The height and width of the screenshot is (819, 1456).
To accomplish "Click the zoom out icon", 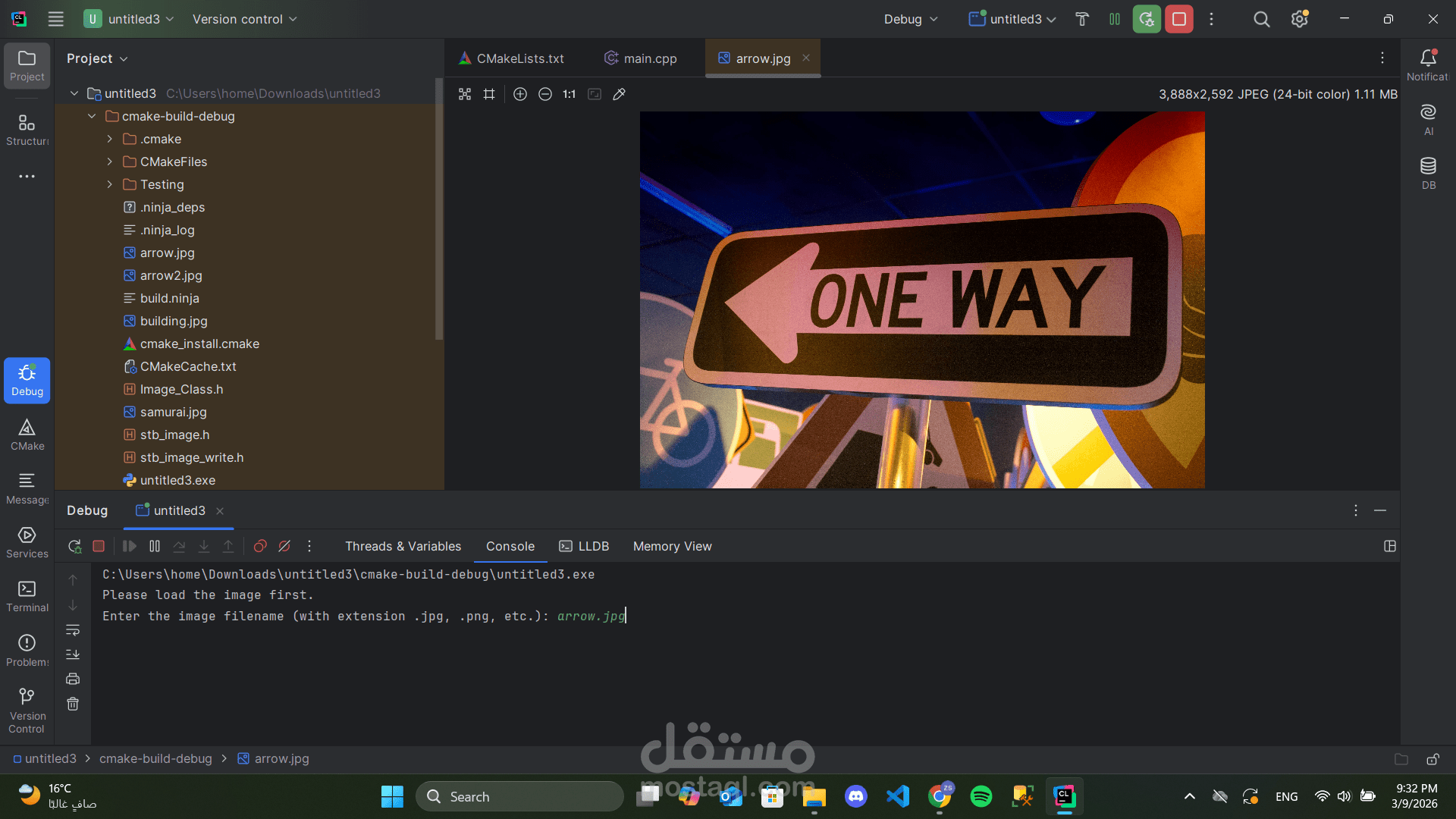I will coord(544,94).
